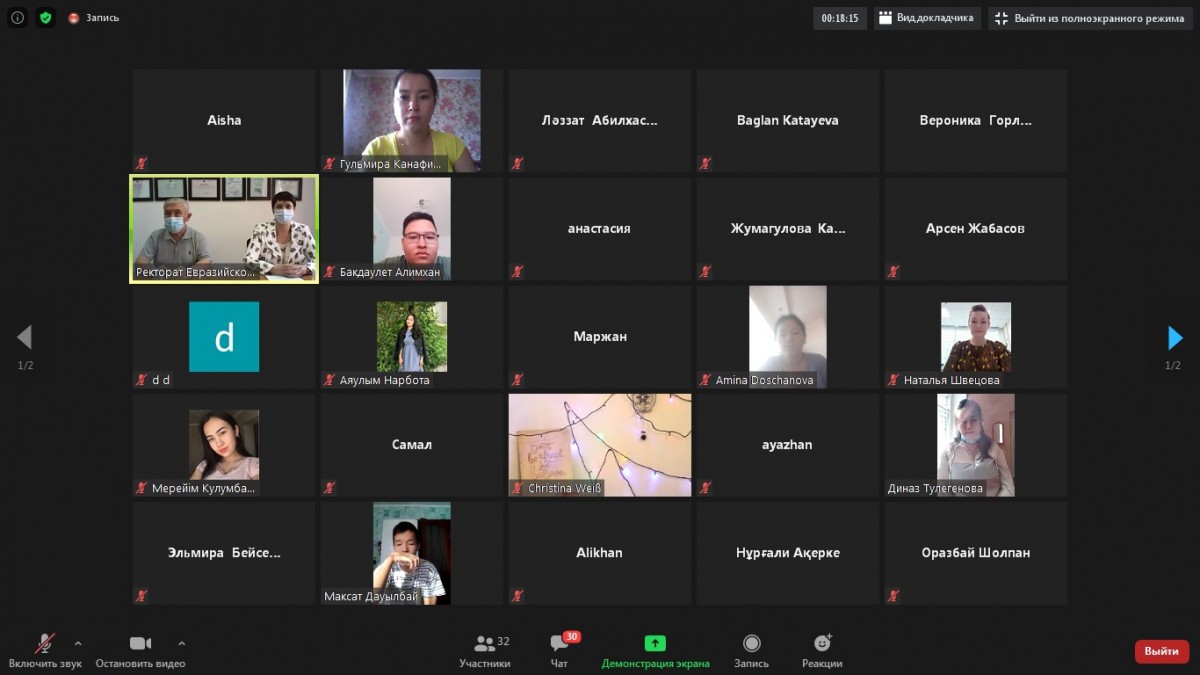Open the Speaker View layout selector
The image size is (1200, 675).
(927, 18)
